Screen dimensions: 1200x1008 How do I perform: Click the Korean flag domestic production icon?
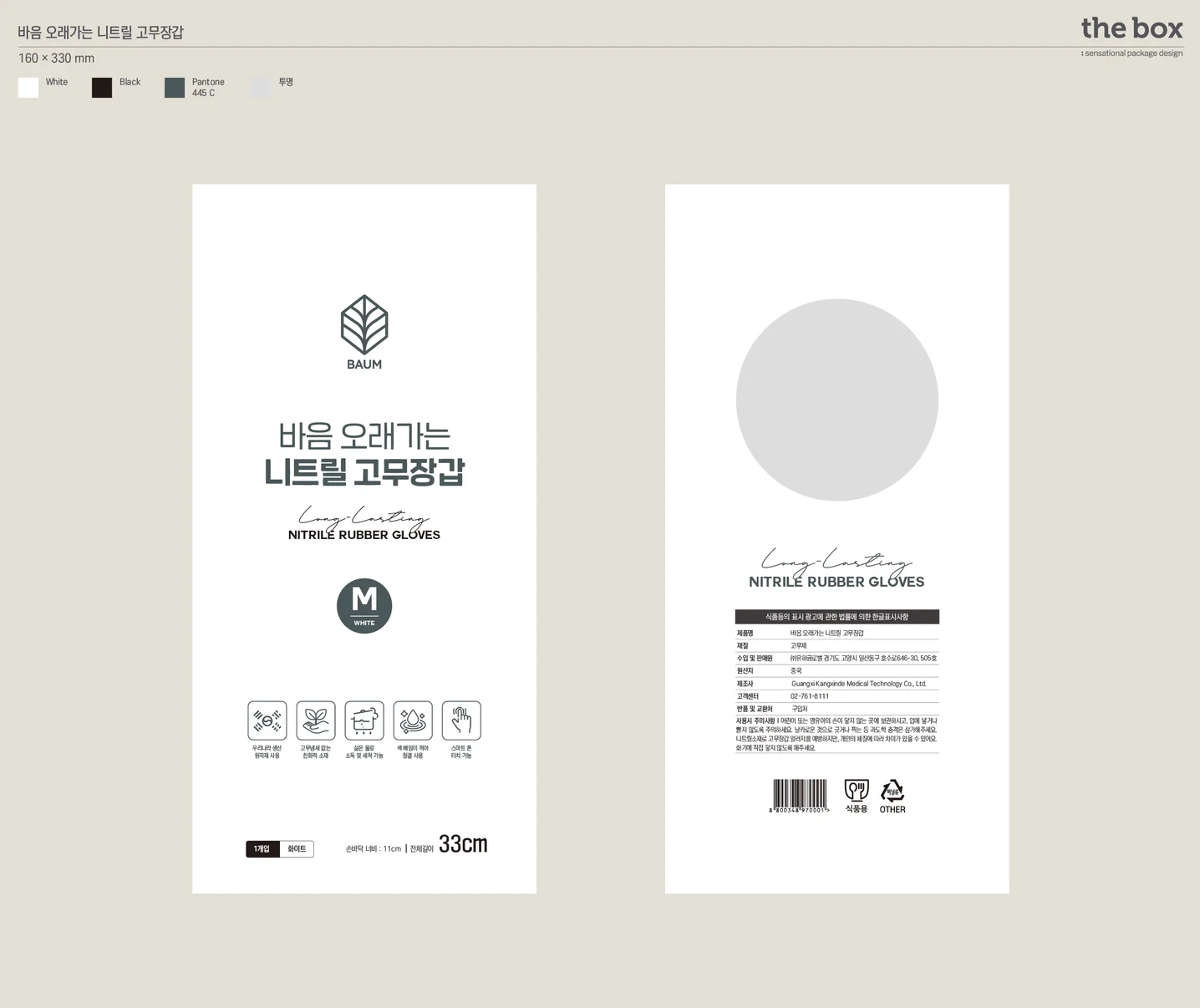pyautogui.click(x=267, y=720)
